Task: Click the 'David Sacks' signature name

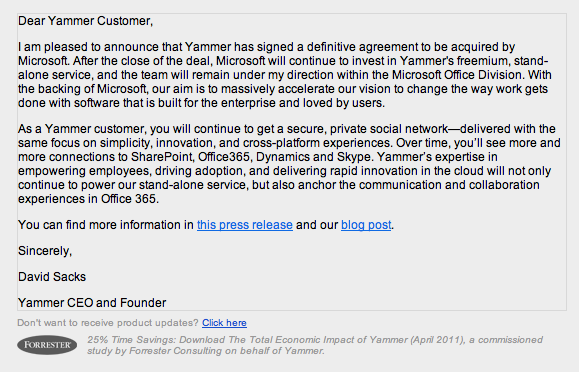Action: tap(52, 277)
